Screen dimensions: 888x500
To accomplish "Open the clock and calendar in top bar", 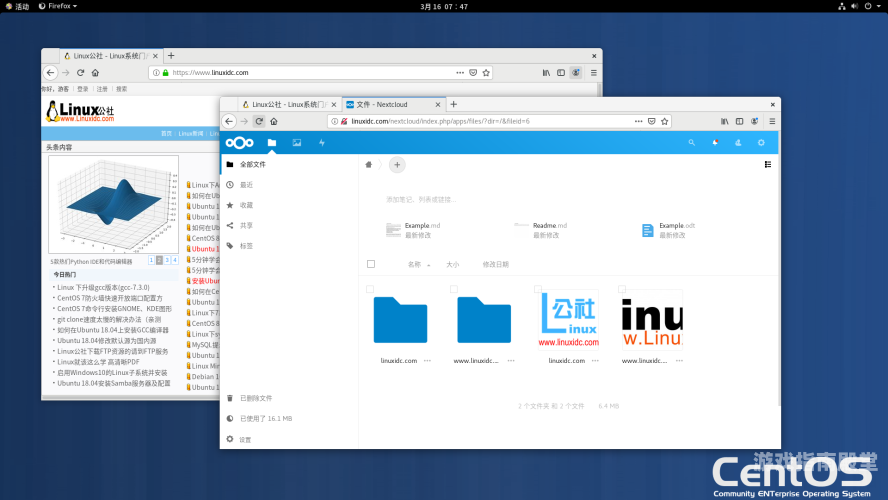I will pos(444,6).
